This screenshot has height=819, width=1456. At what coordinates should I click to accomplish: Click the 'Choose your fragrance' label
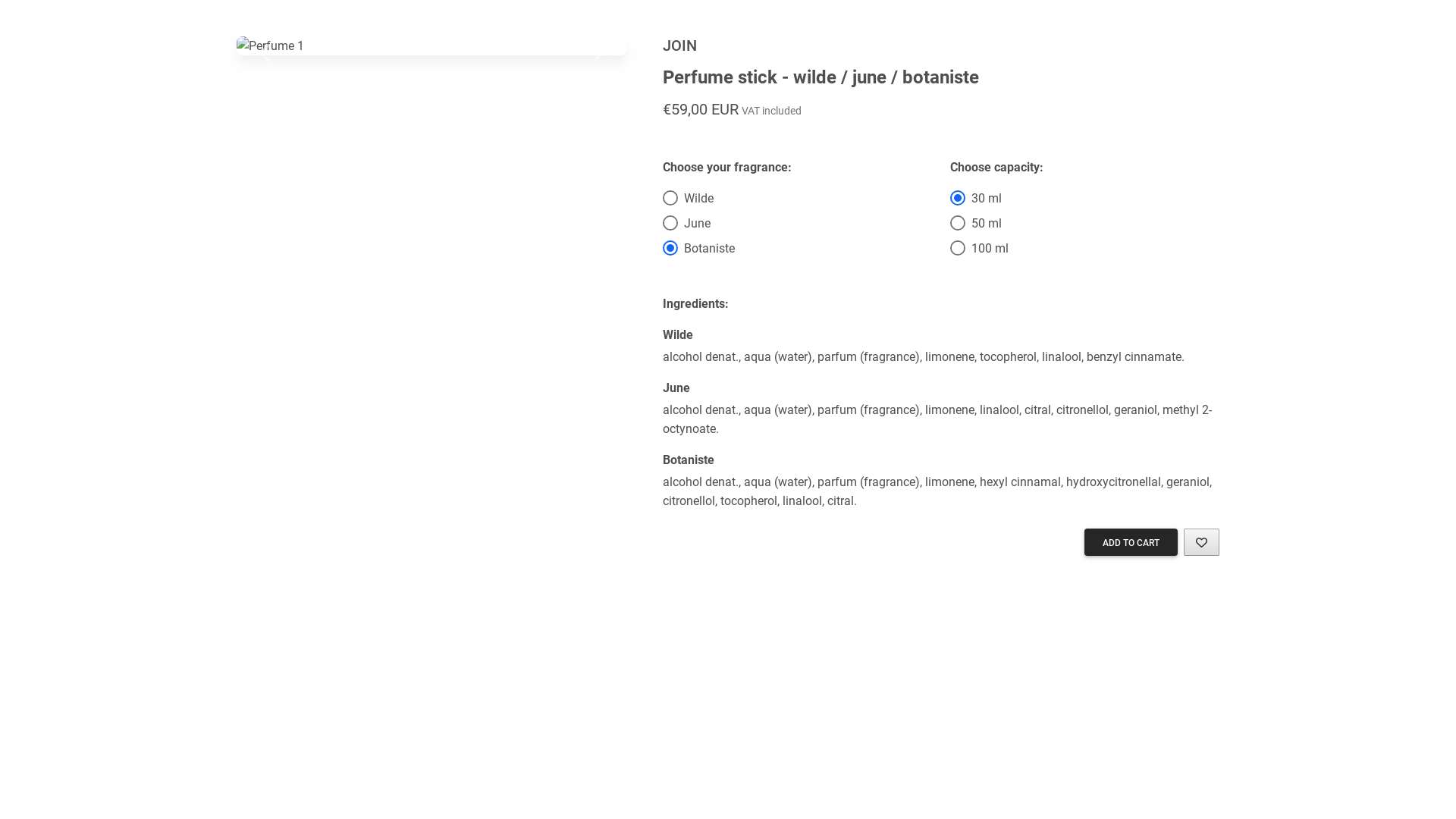726,167
